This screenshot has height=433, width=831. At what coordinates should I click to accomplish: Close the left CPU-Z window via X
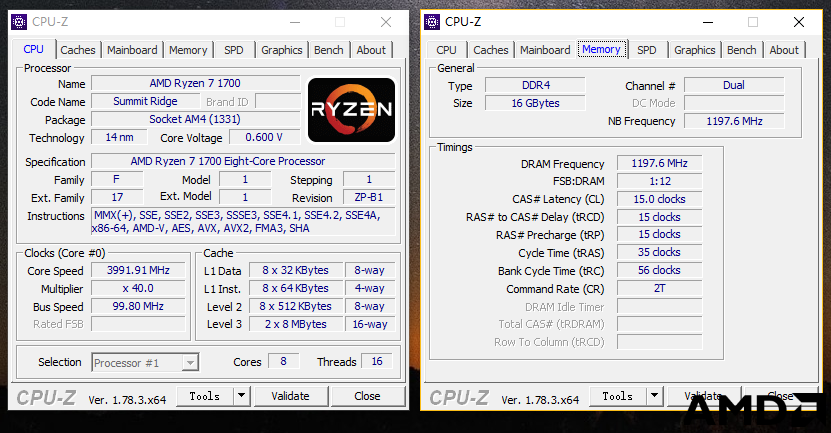pyautogui.click(x=386, y=22)
